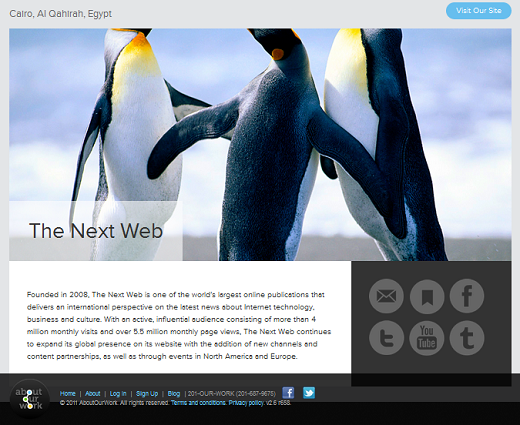This screenshot has height=425, width=520.
Task: Click the email envelope icon
Action: [x=386, y=296]
